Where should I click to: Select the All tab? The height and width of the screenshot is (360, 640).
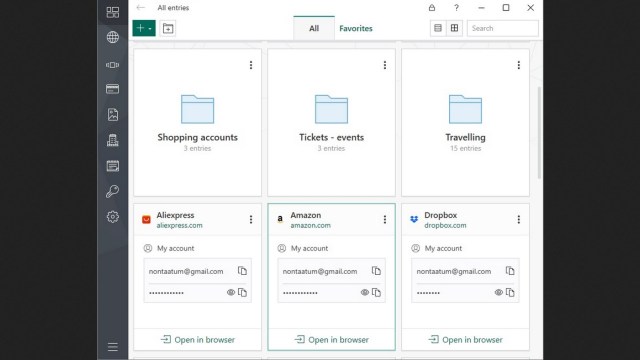pos(314,28)
